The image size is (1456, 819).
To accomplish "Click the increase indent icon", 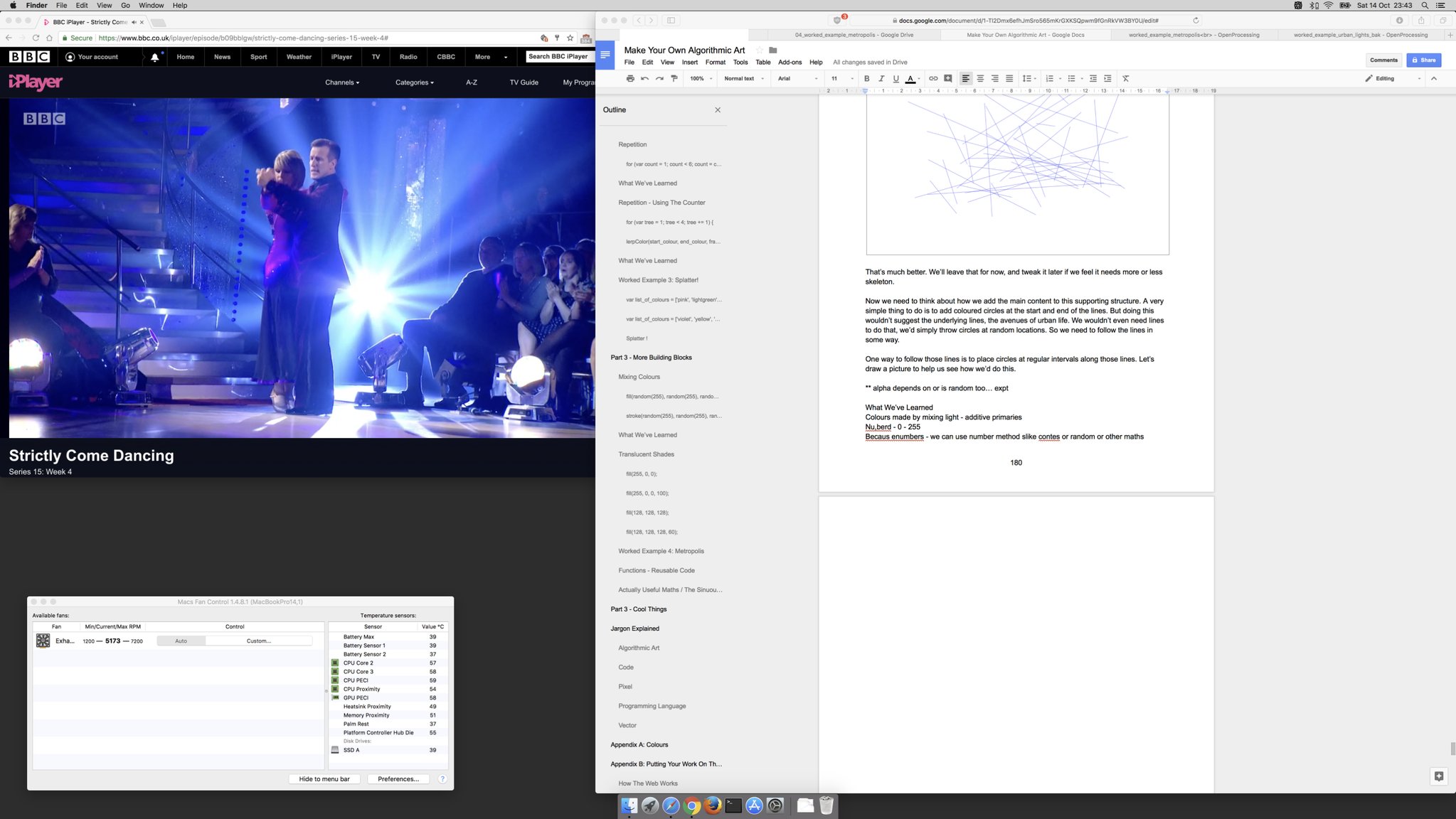I will tap(1107, 79).
